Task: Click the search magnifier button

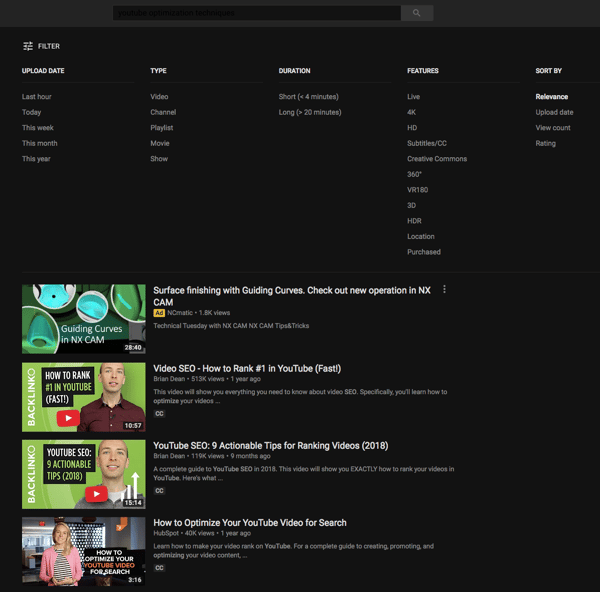Action: click(416, 13)
